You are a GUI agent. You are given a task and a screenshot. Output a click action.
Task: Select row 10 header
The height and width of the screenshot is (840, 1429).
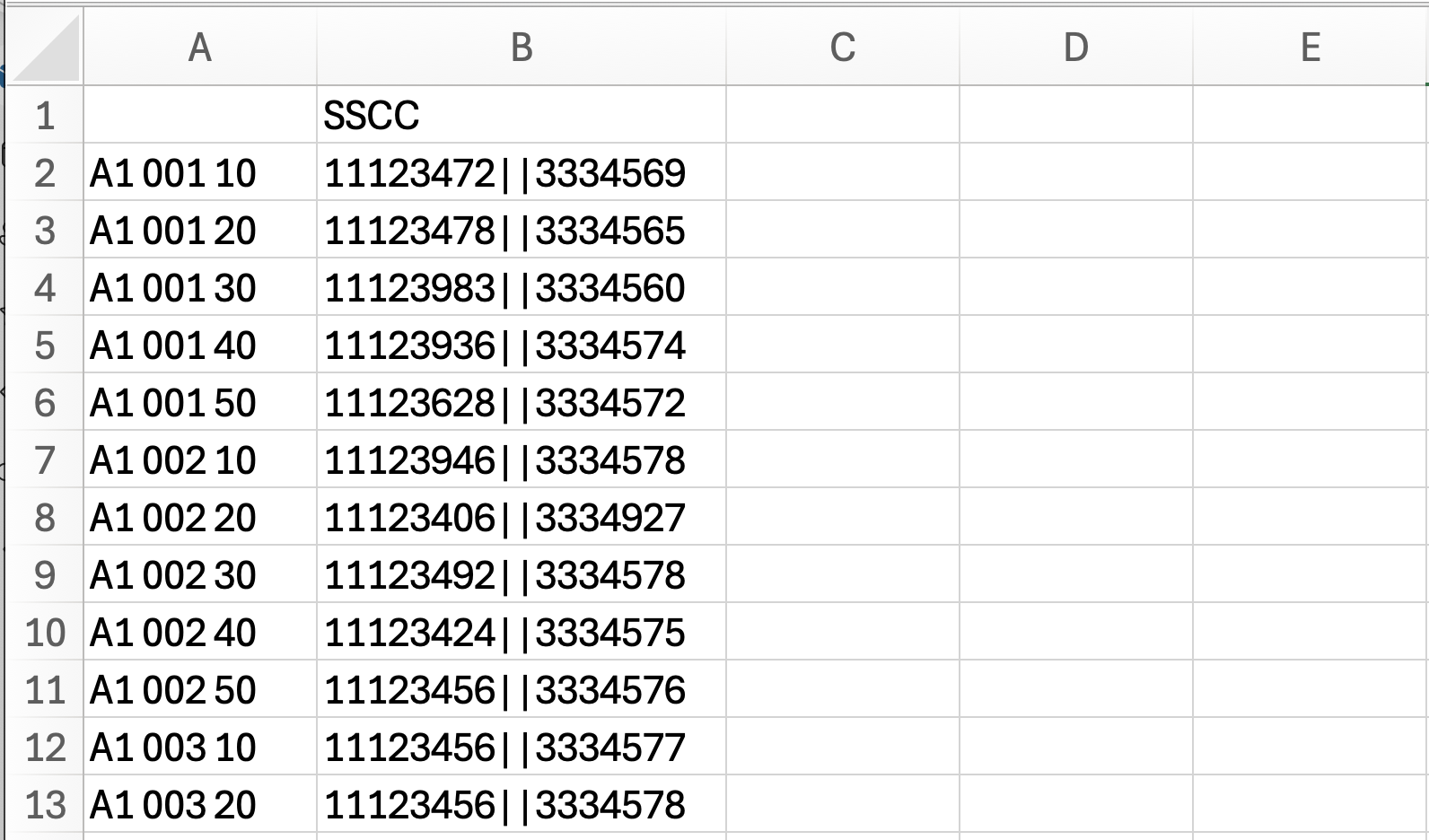46,632
